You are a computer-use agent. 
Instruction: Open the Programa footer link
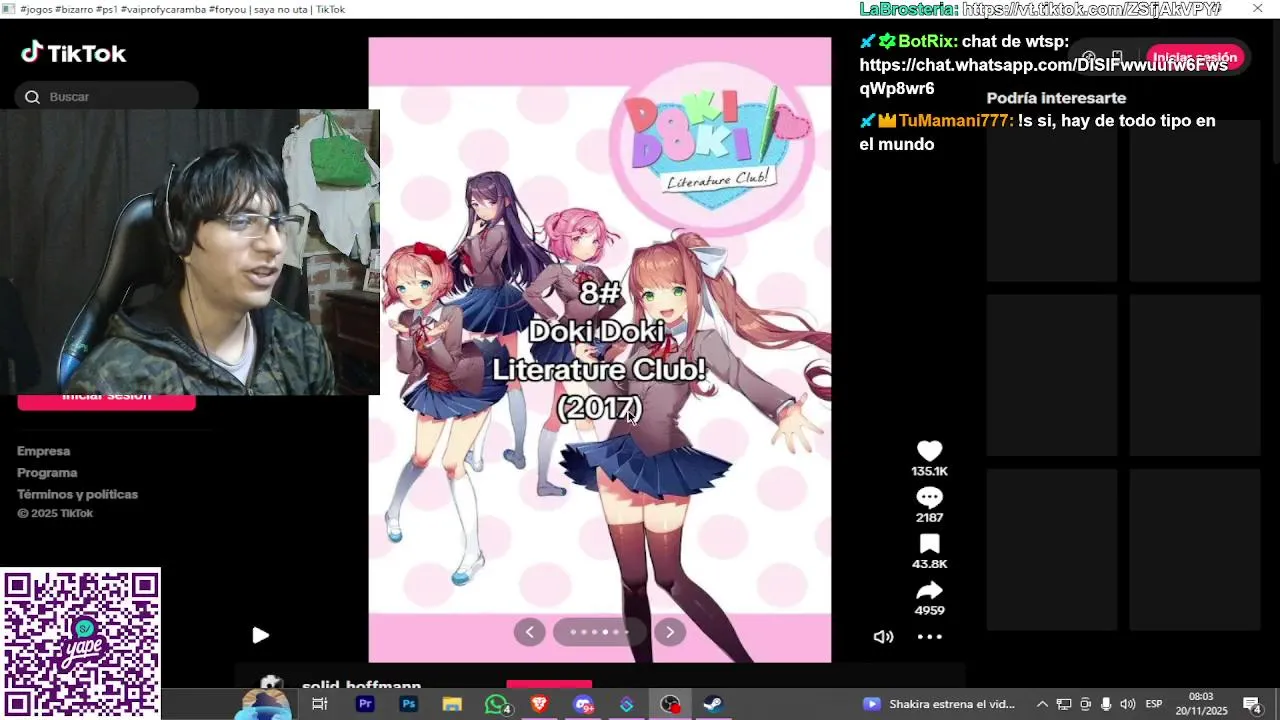[47, 473]
